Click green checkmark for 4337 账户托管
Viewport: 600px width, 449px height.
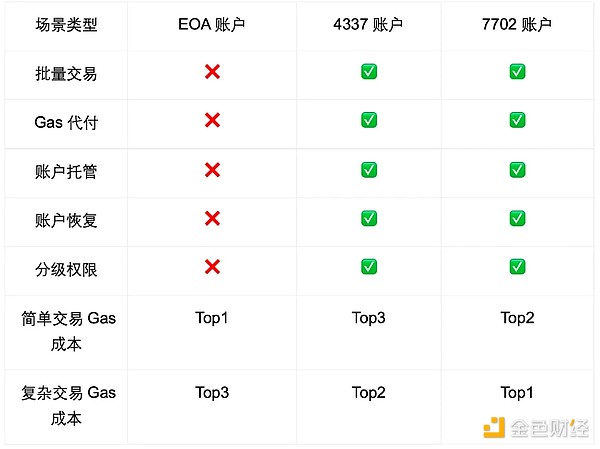369,170
